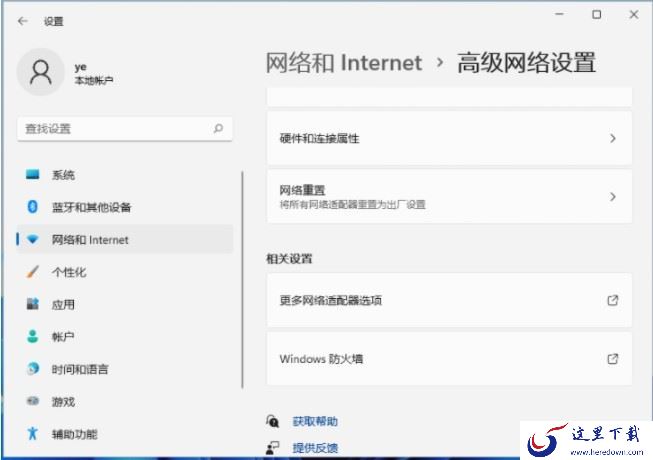653x460 pixels.
Task: Click the 相关设置 section heading
Action: [289, 259]
